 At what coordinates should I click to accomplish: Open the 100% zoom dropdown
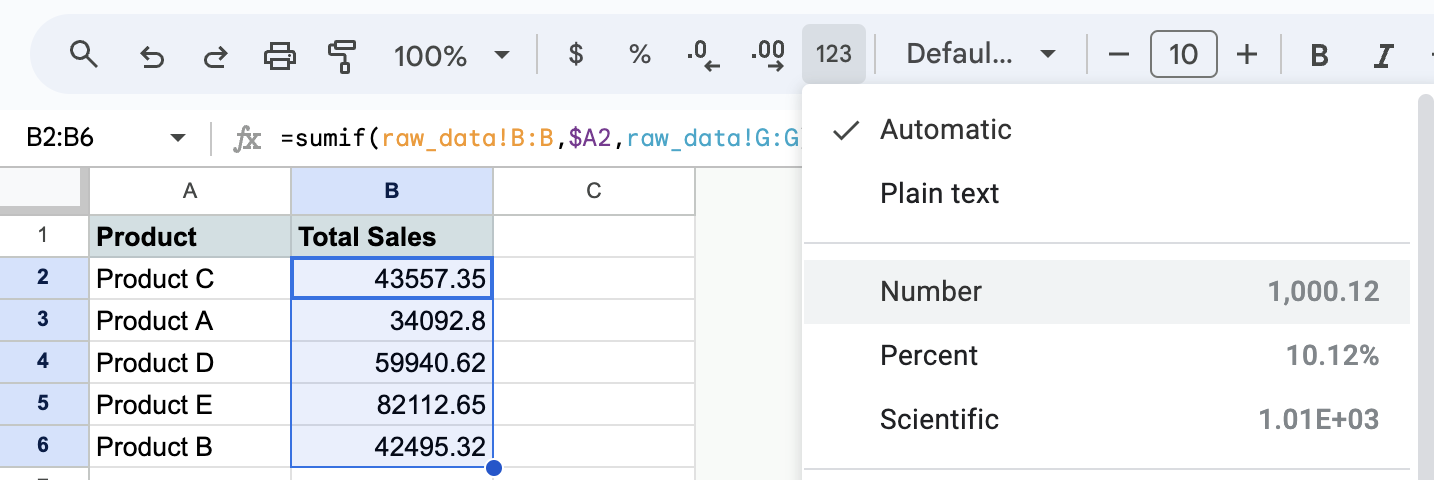452,55
